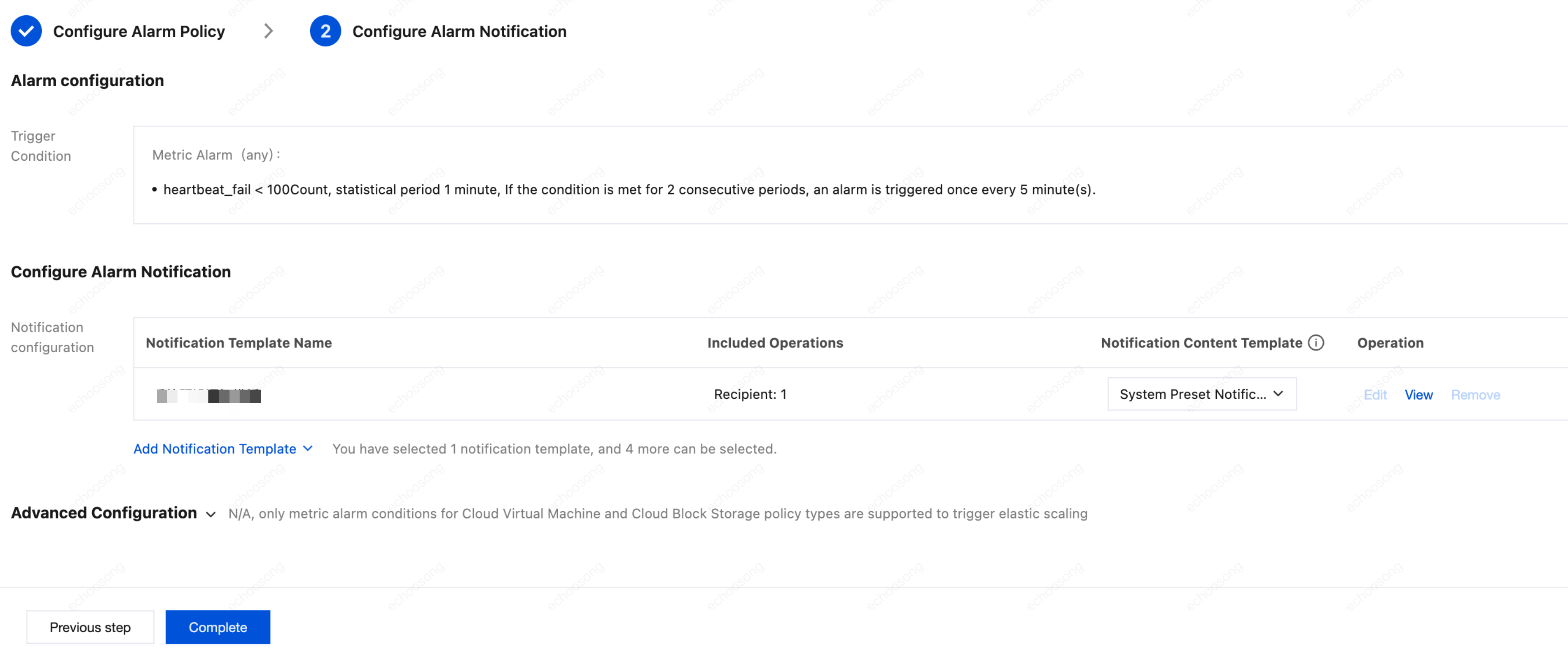This screenshot has height=664, width=1568.
Task: Click the Notification Content Template info icon
Action: pyautogui.click(x=1316, y=343)
